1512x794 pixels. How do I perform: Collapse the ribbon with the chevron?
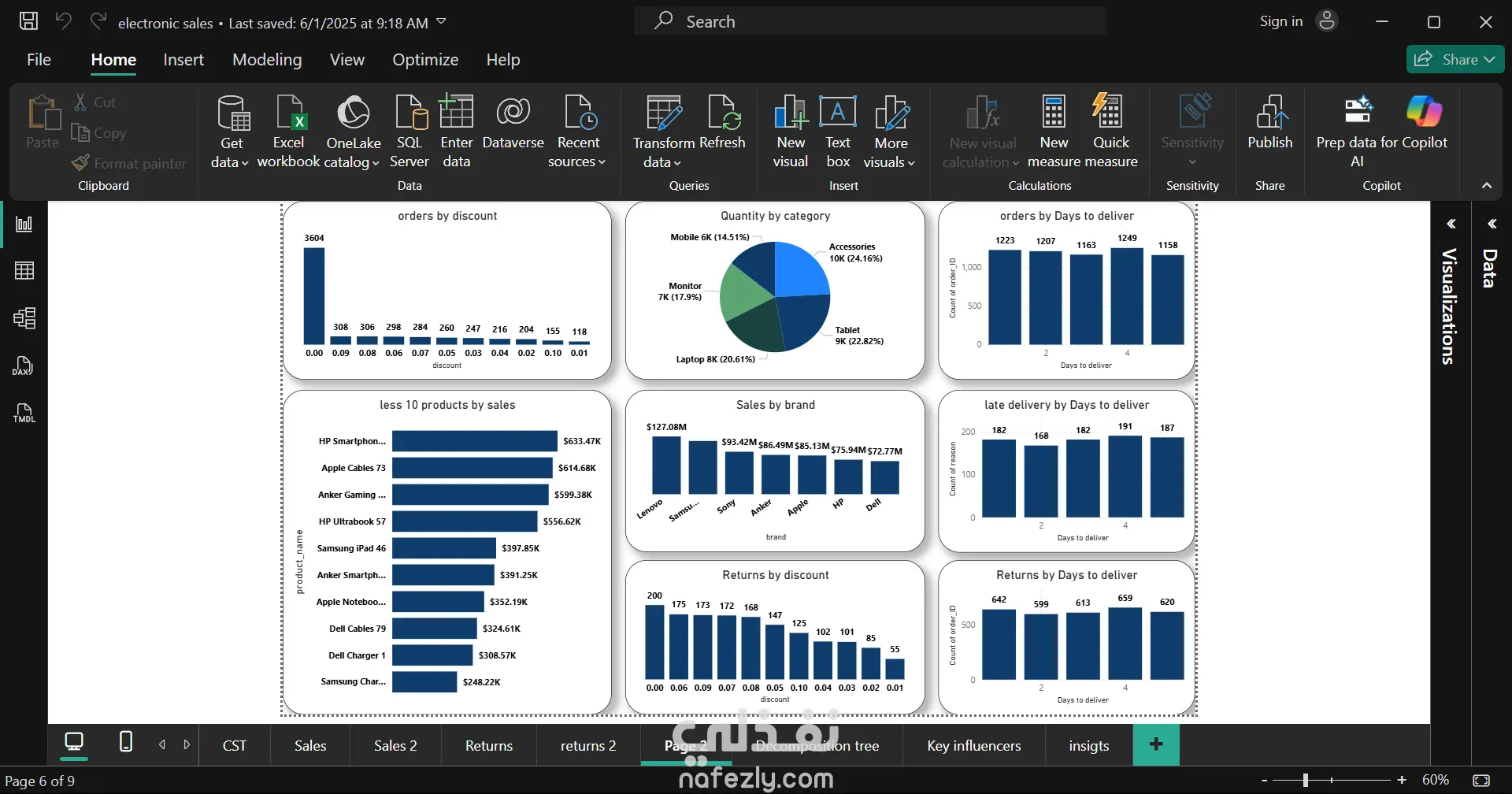click(x=1487, y=186)
